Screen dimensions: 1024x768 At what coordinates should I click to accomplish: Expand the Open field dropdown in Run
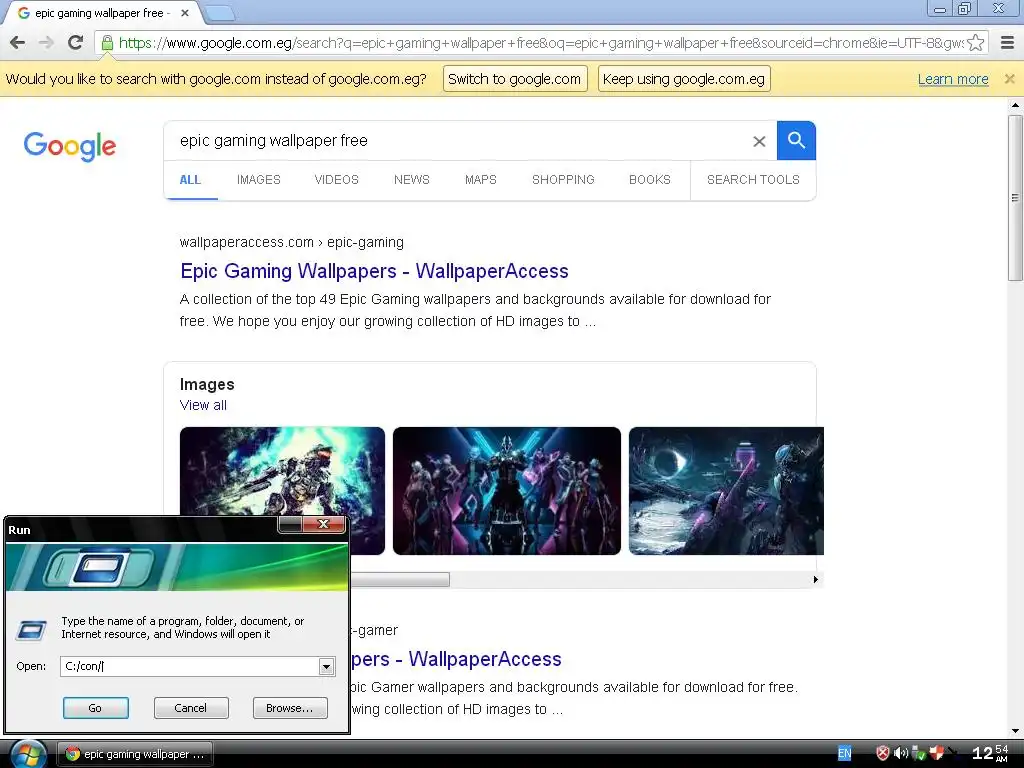pyautogui.click(x=326, y=666)
